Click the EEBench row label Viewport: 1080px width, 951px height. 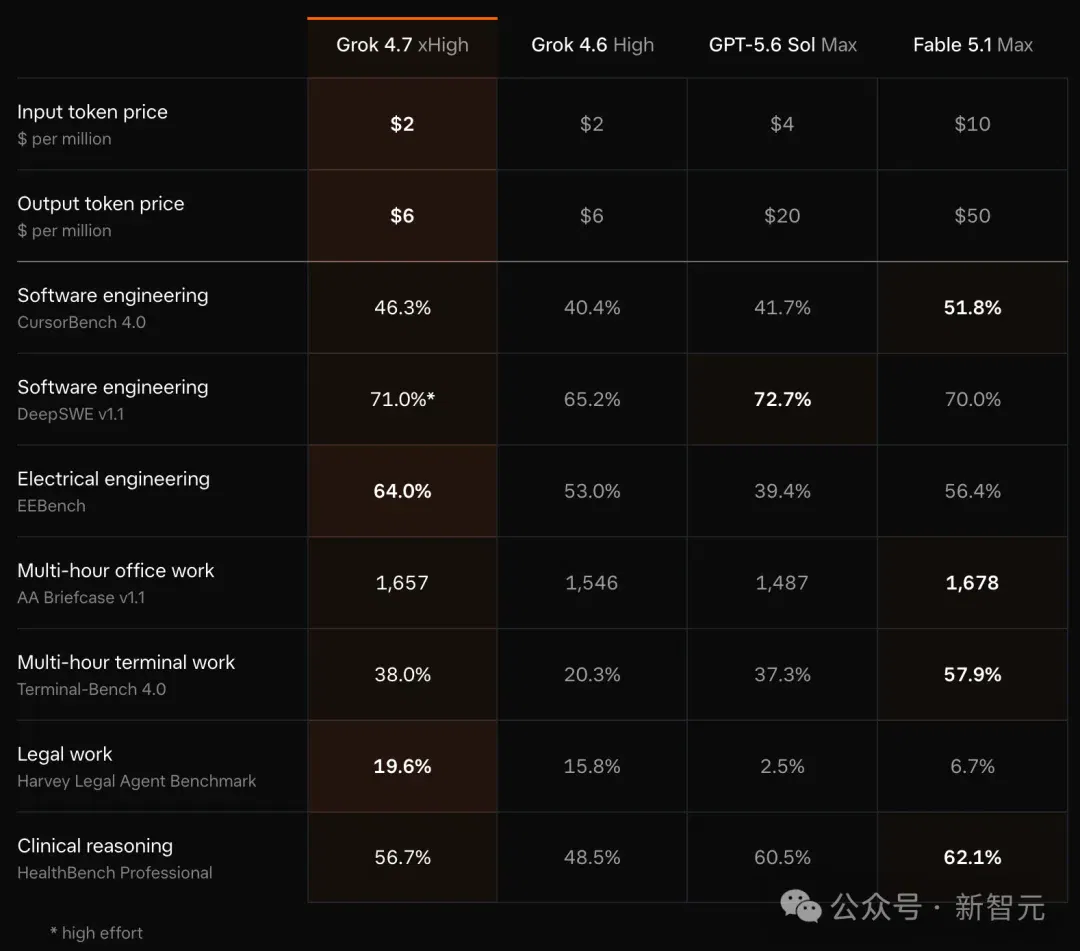coord(52,505)
